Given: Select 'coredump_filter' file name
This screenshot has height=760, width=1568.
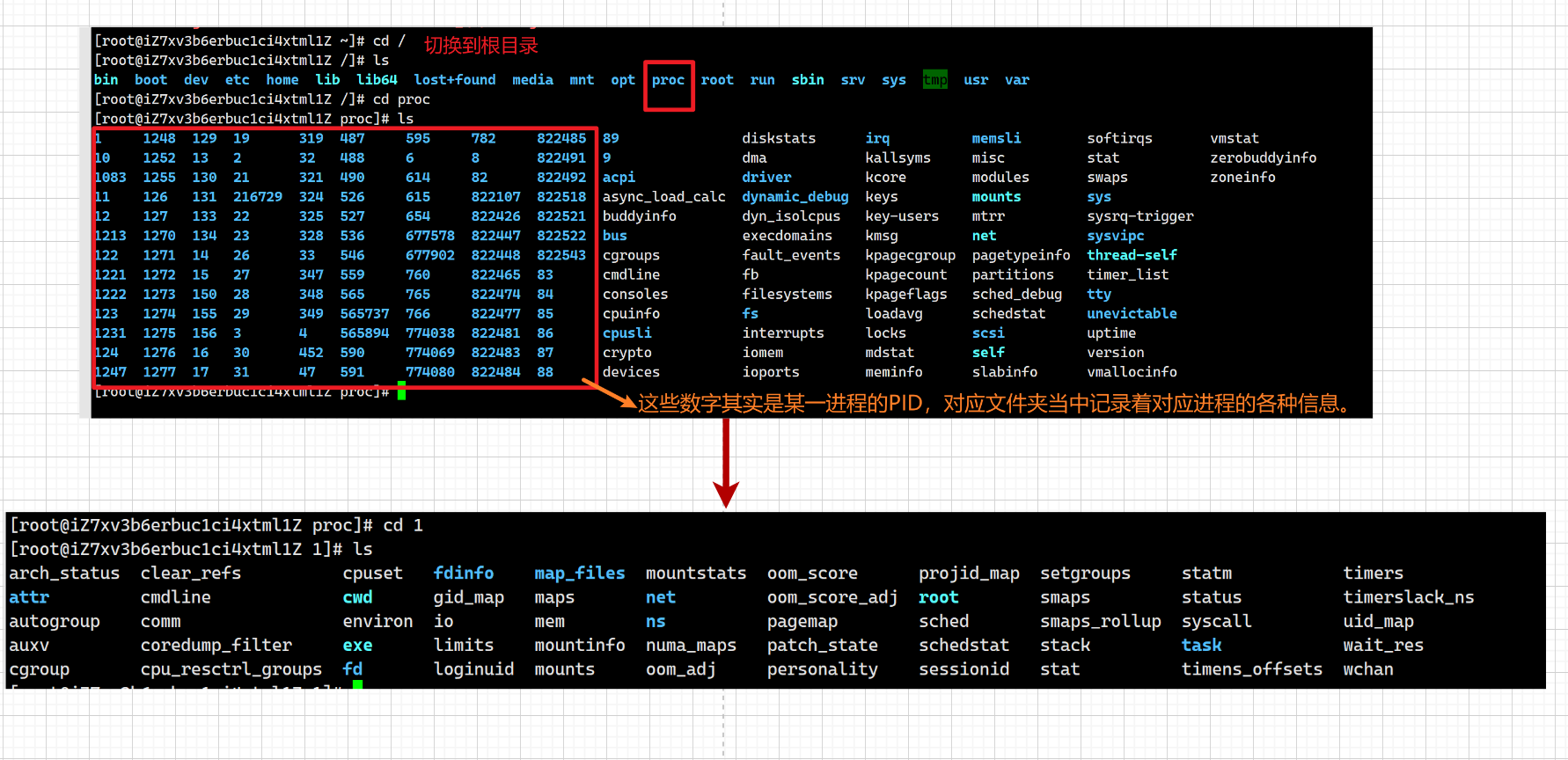Looking at the screenshot, I should pos(216,646).
